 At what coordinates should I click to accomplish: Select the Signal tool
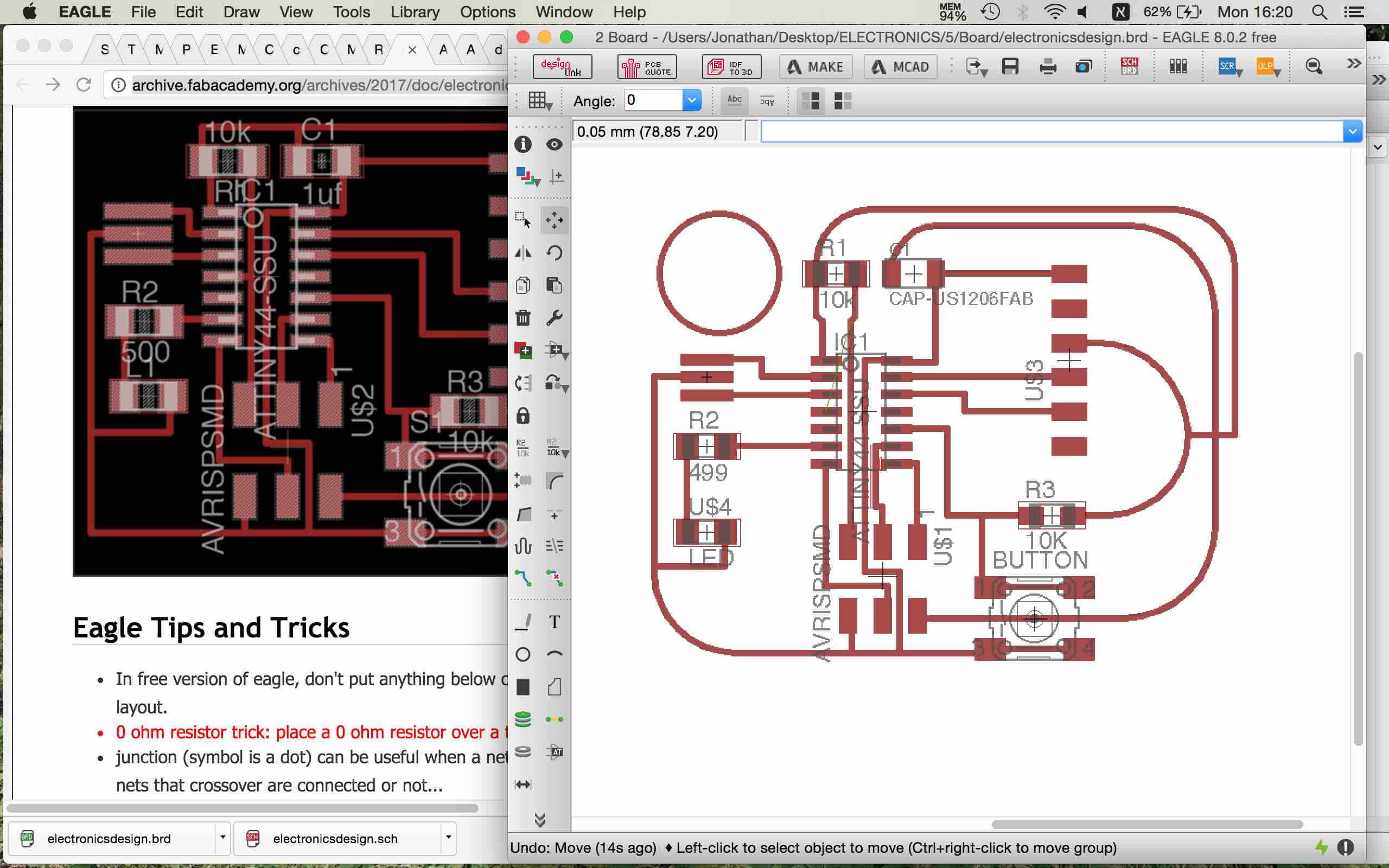[554, 719]
